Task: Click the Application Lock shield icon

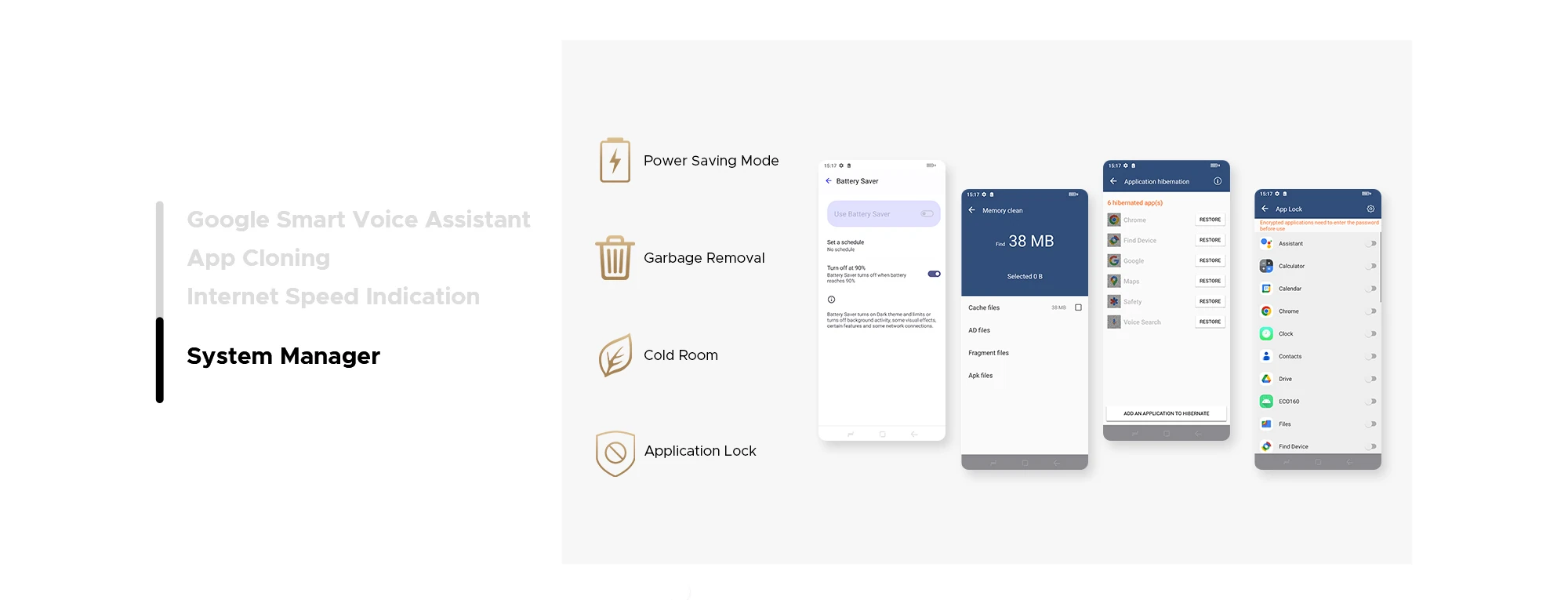Action: 615,453
